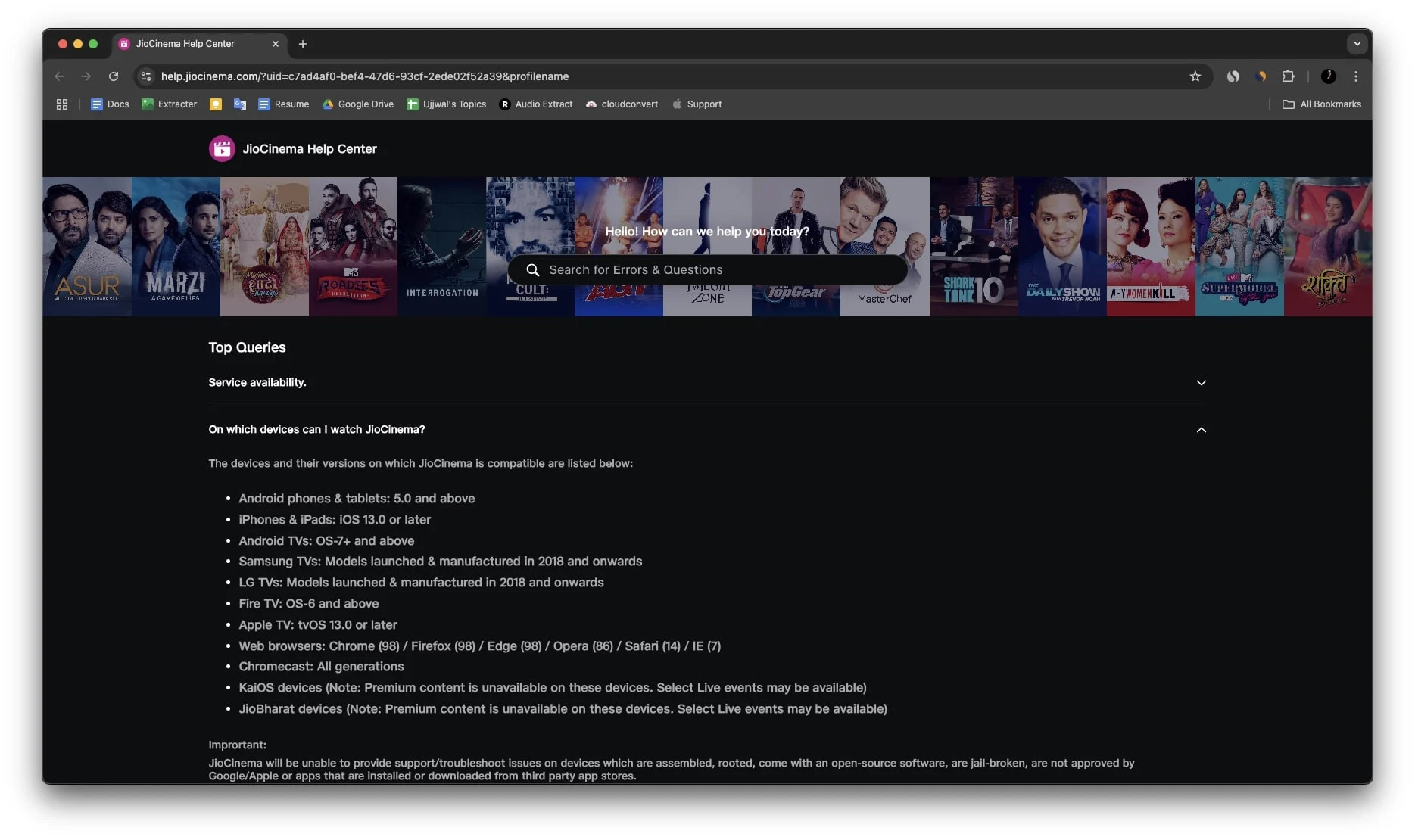
Task: Click the orange extension icon
Action: (x=1261, y=76)
